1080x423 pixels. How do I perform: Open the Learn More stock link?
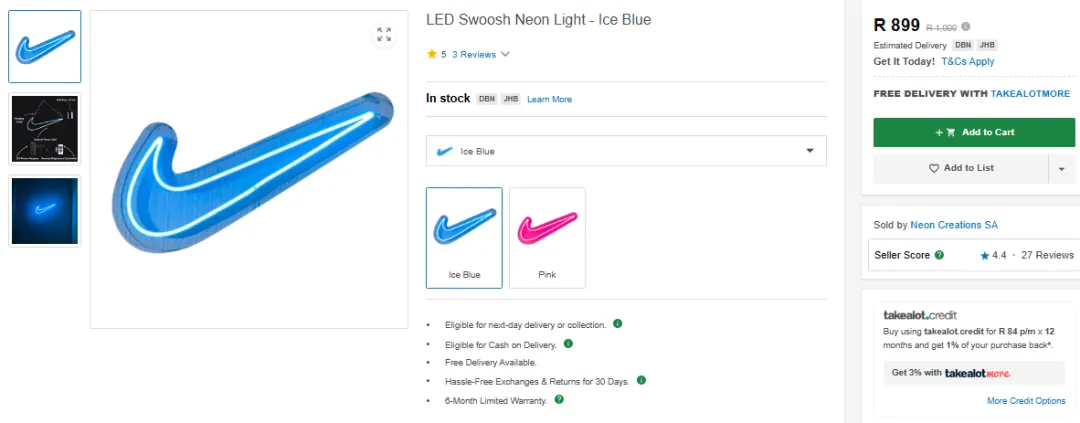[550, 99]
